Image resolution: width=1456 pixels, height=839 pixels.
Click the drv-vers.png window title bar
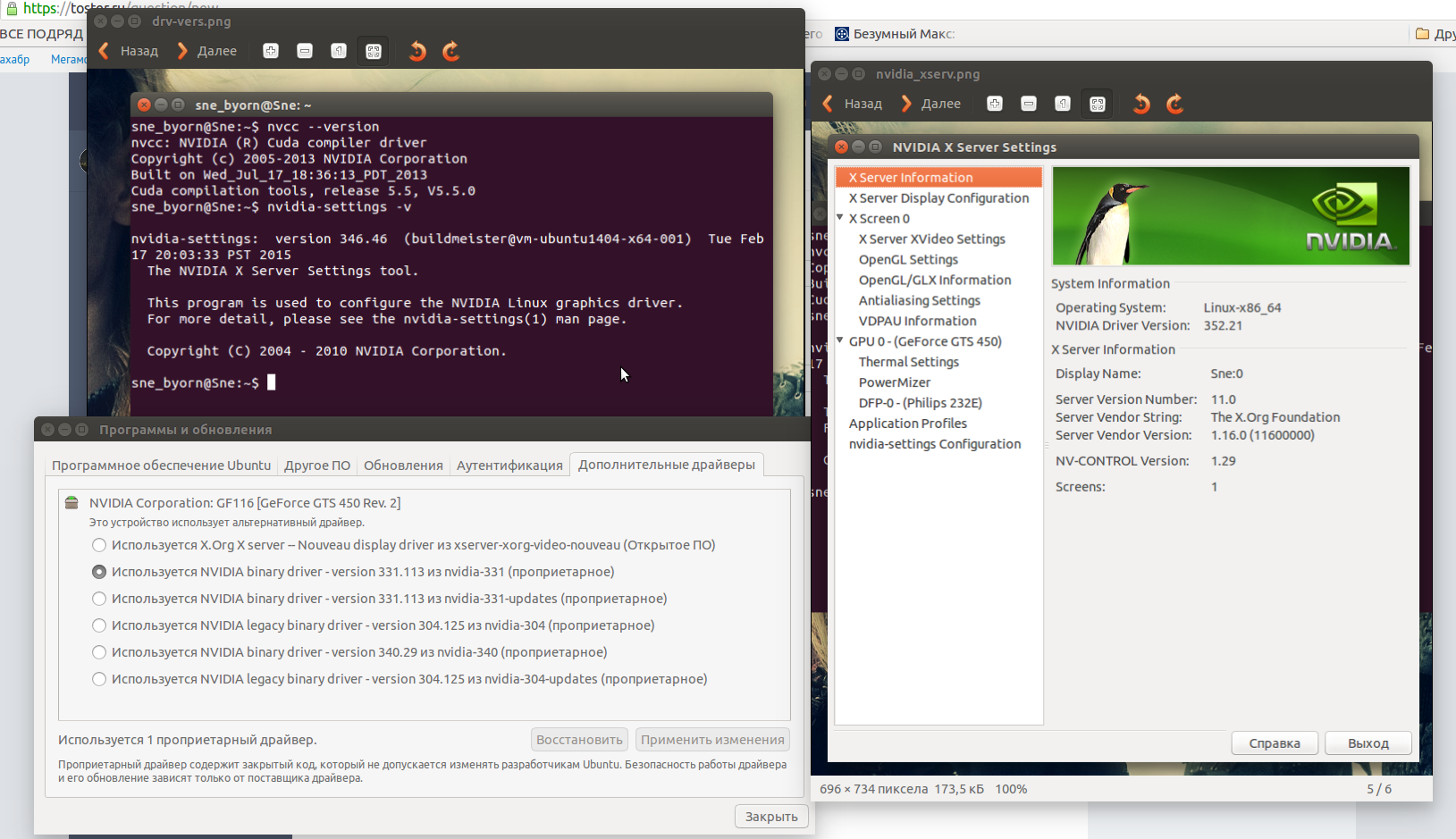point(447,21)
